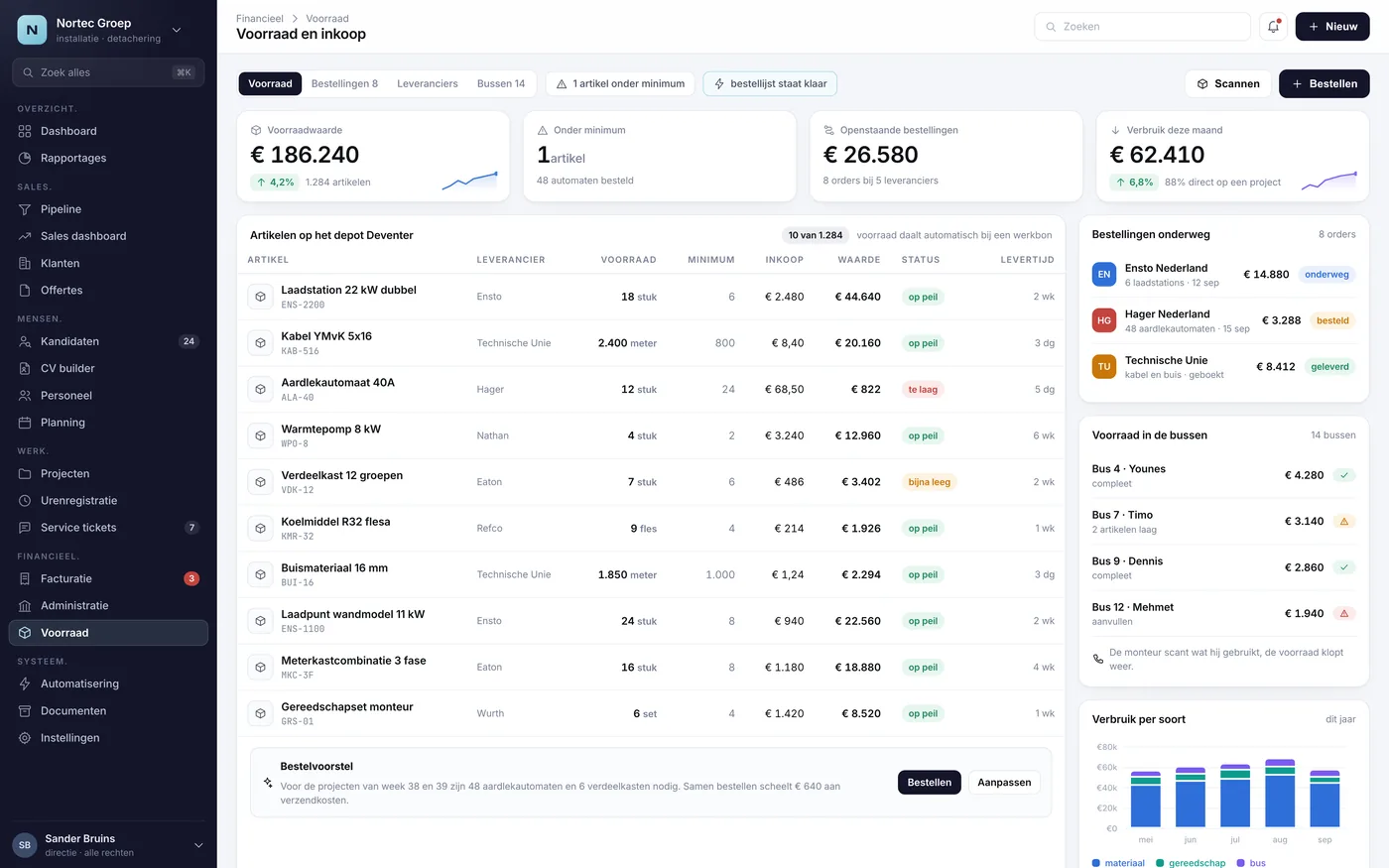Click the package icon of Laadstation 22 kW dubbel

pyautogui.click(x=260, y=297)
